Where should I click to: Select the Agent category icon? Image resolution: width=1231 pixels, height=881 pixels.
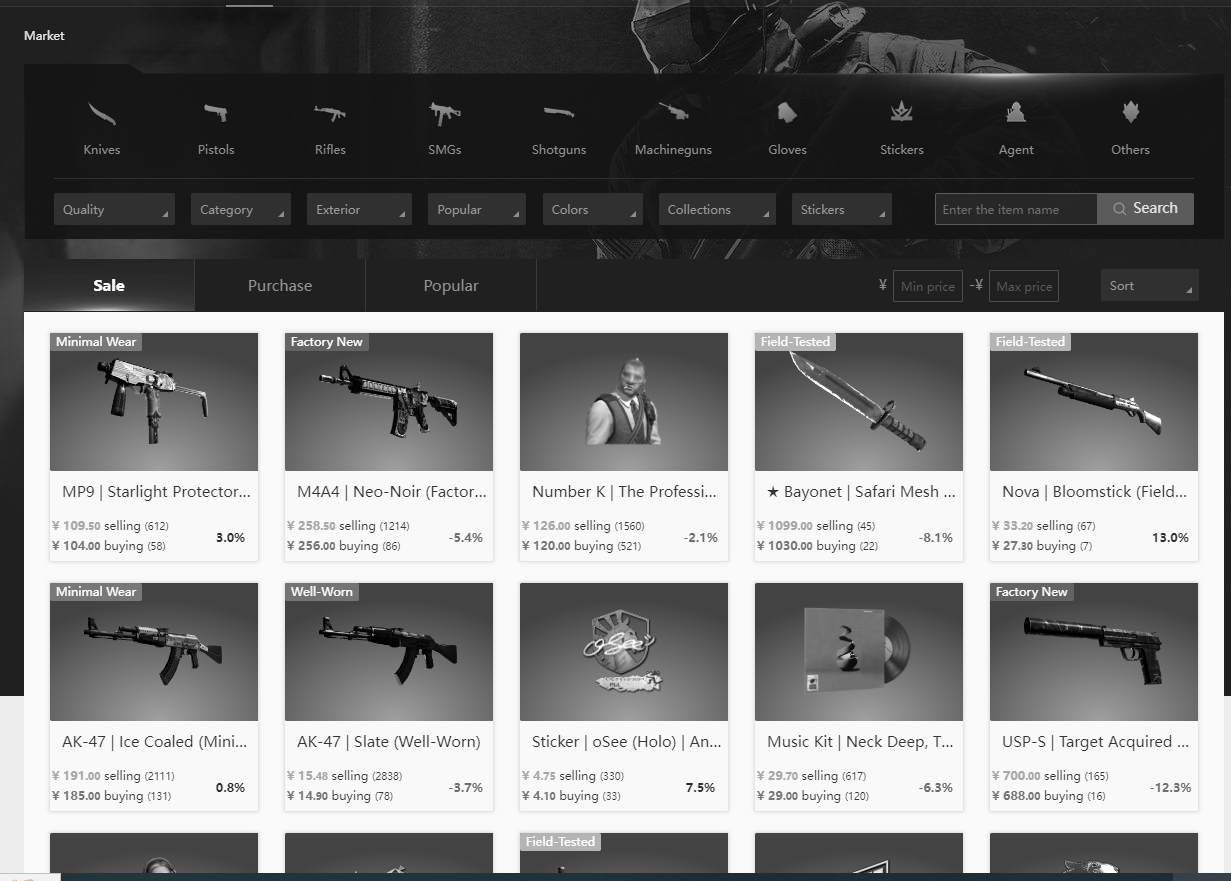pos(1016,112)
